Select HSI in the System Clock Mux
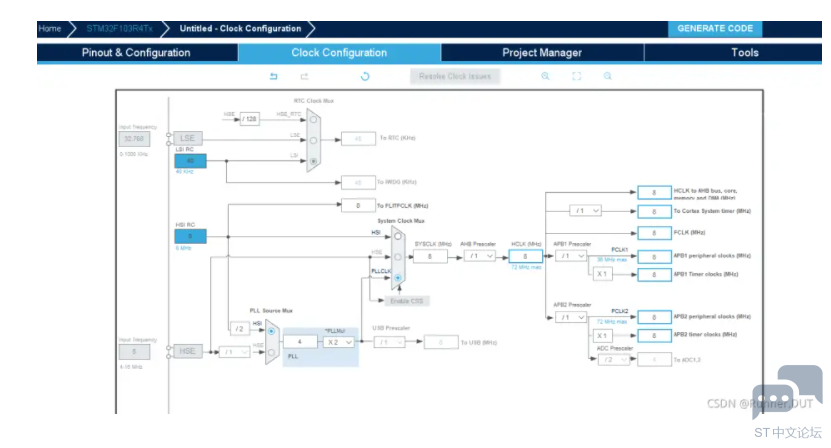The image size is (831, 448). click(x=397, y=236)
